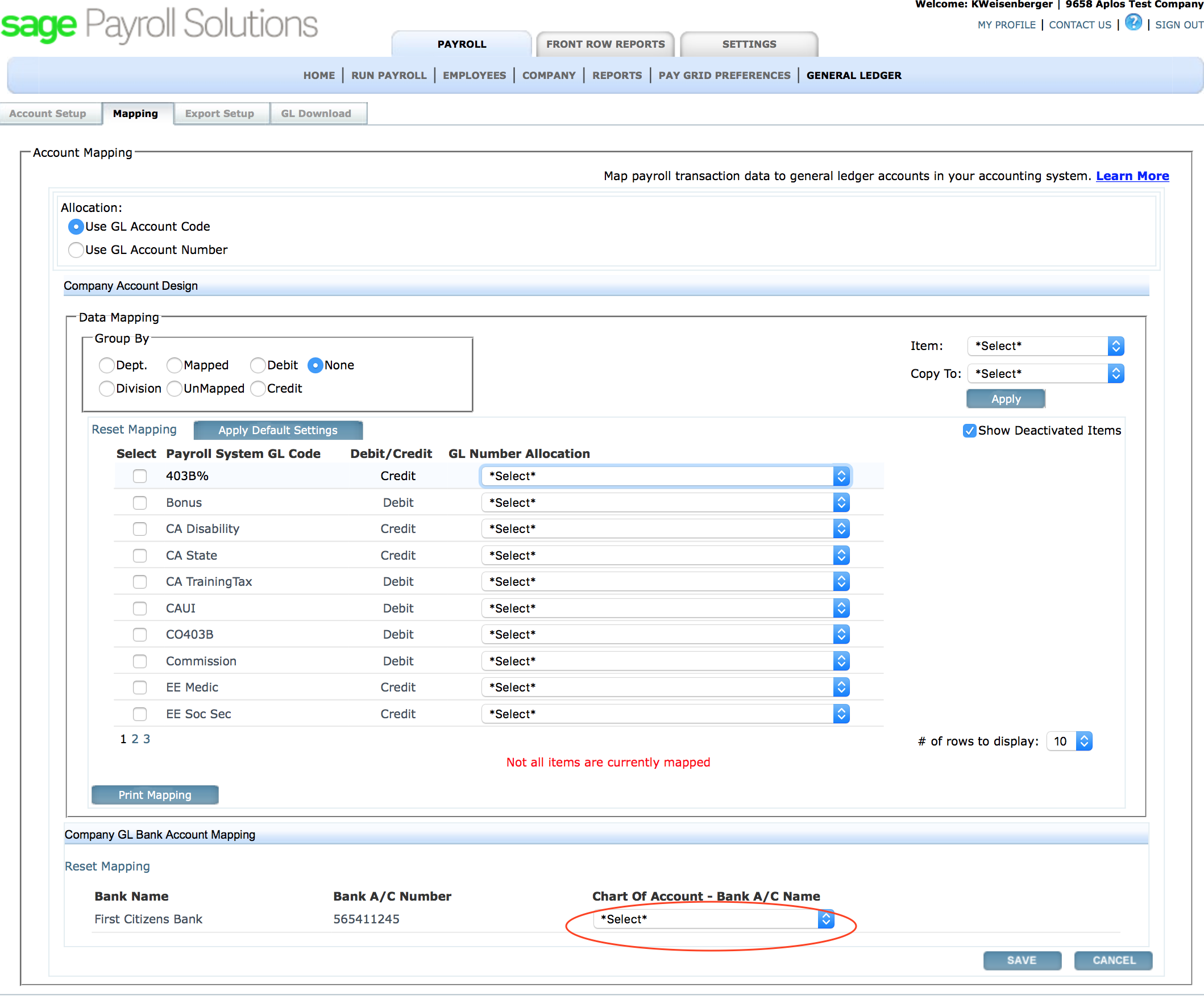Group by UnMapped radio button
Screen dimensions: 1204x1008
click(x=175, y=389)
